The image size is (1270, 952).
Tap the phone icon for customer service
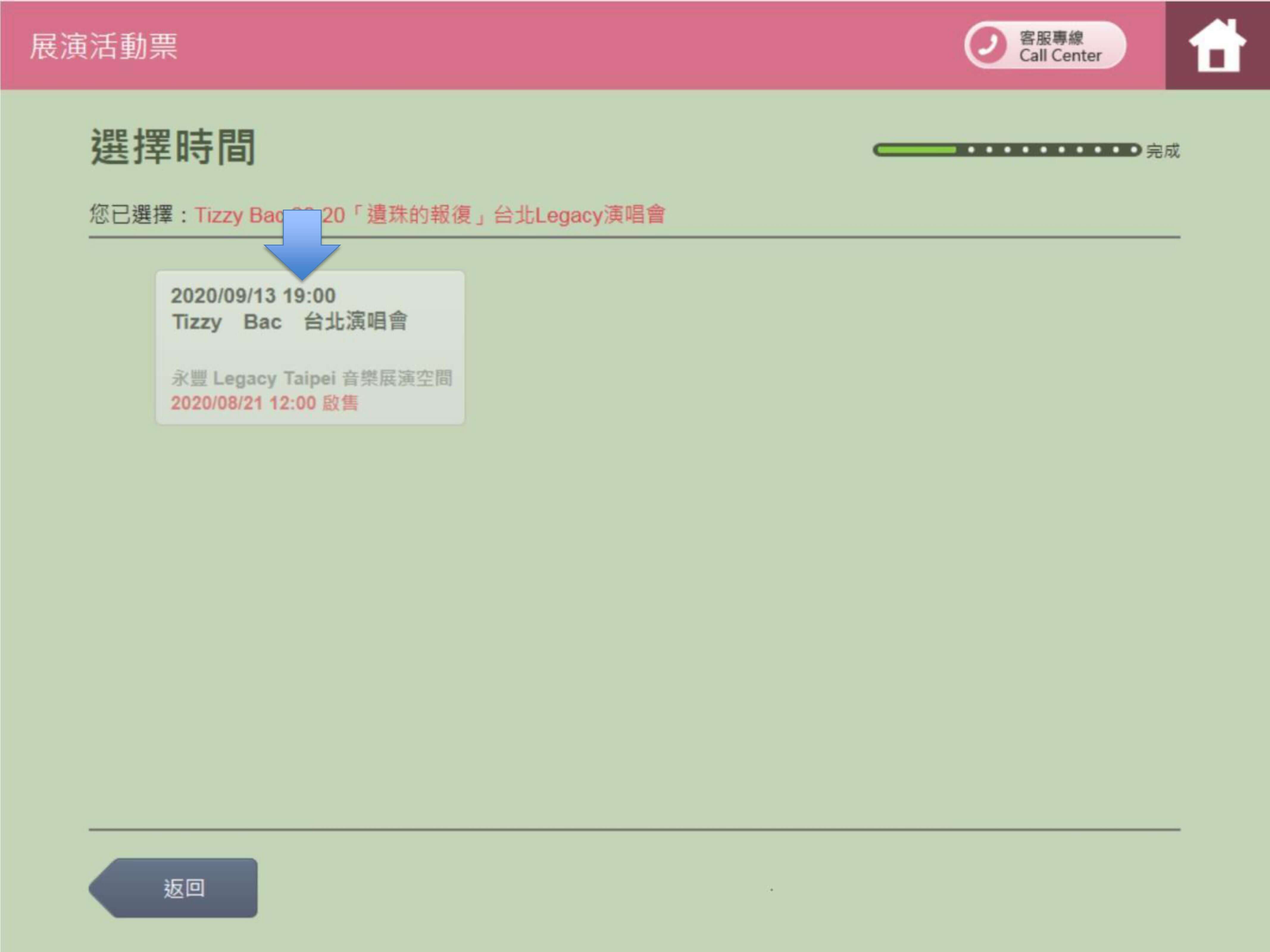pyautogui.click(x=988, y=45)
